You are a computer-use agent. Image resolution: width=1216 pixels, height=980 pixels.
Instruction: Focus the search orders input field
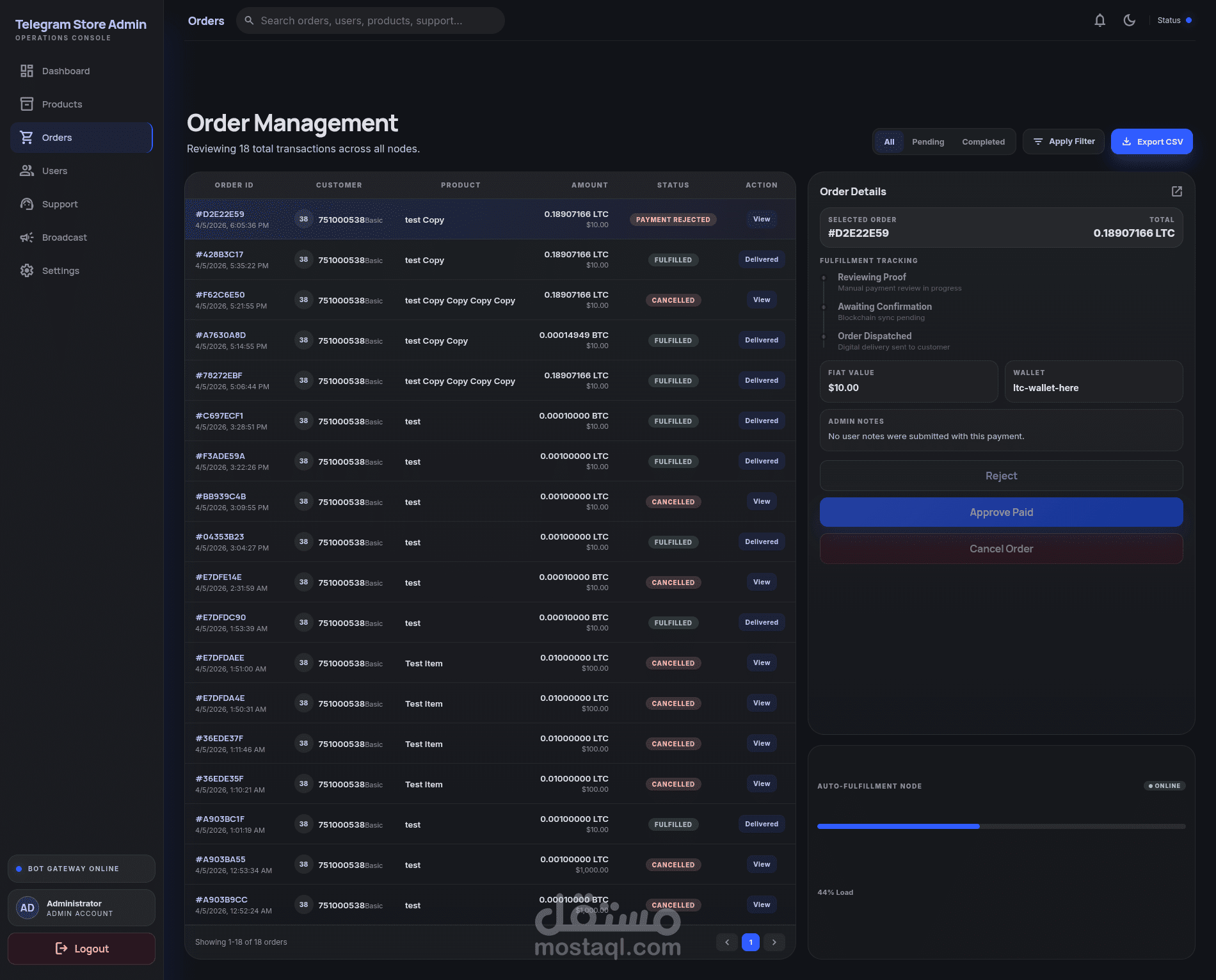[371, 20]
